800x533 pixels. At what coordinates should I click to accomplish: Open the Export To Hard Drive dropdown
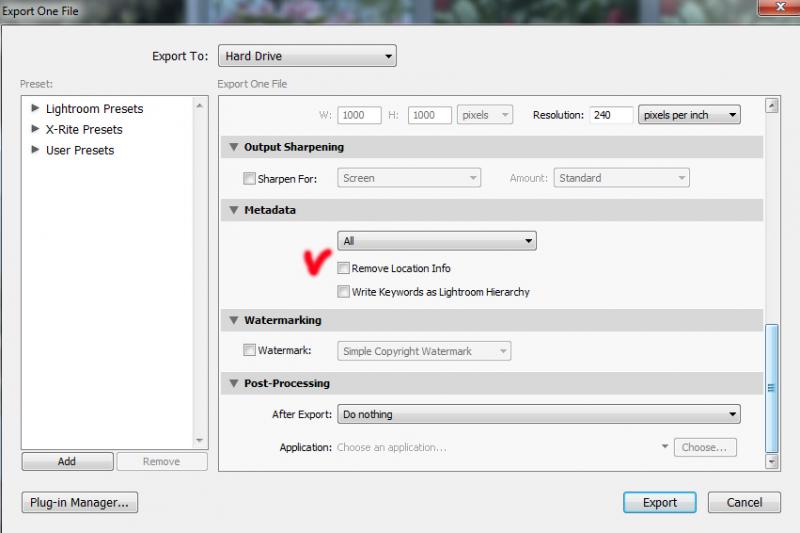307,56
